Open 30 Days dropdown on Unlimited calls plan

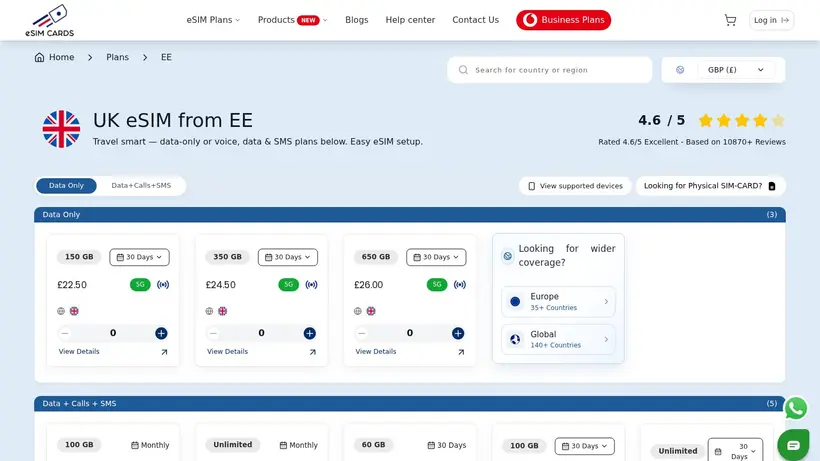pos(735,450)
